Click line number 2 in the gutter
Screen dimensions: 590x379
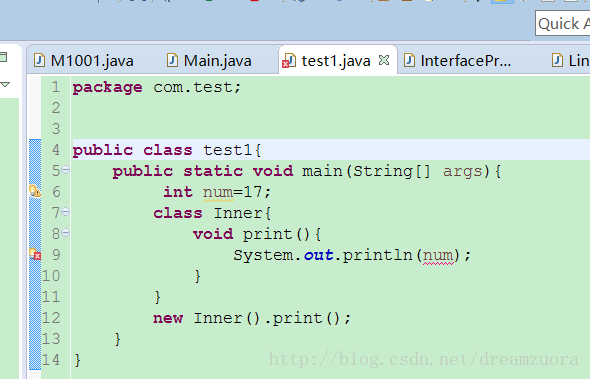(56, 108)
